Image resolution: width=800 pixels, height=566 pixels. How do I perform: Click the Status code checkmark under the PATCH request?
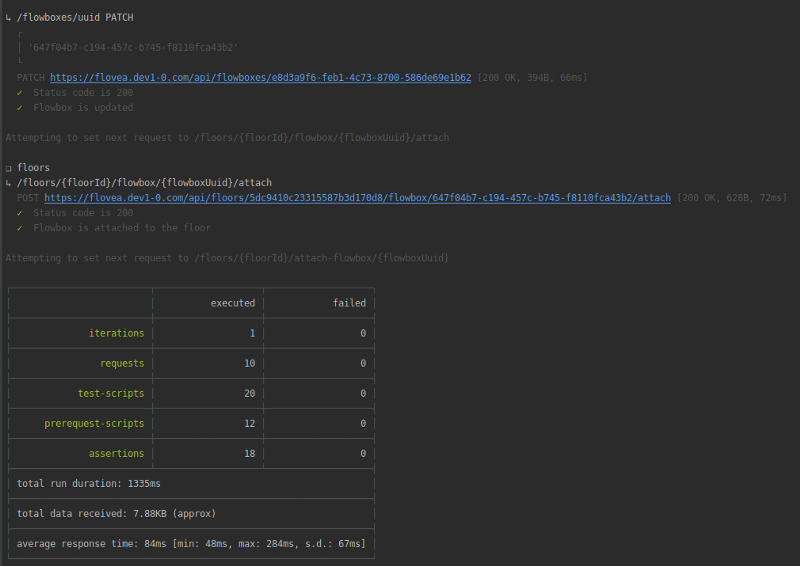[x=20, y=93]
